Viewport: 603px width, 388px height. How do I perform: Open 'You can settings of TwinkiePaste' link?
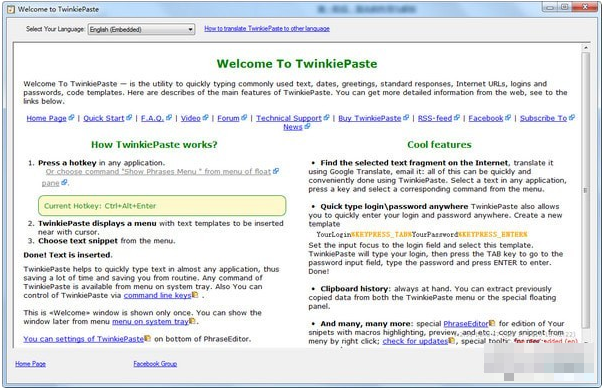[83, 339]
